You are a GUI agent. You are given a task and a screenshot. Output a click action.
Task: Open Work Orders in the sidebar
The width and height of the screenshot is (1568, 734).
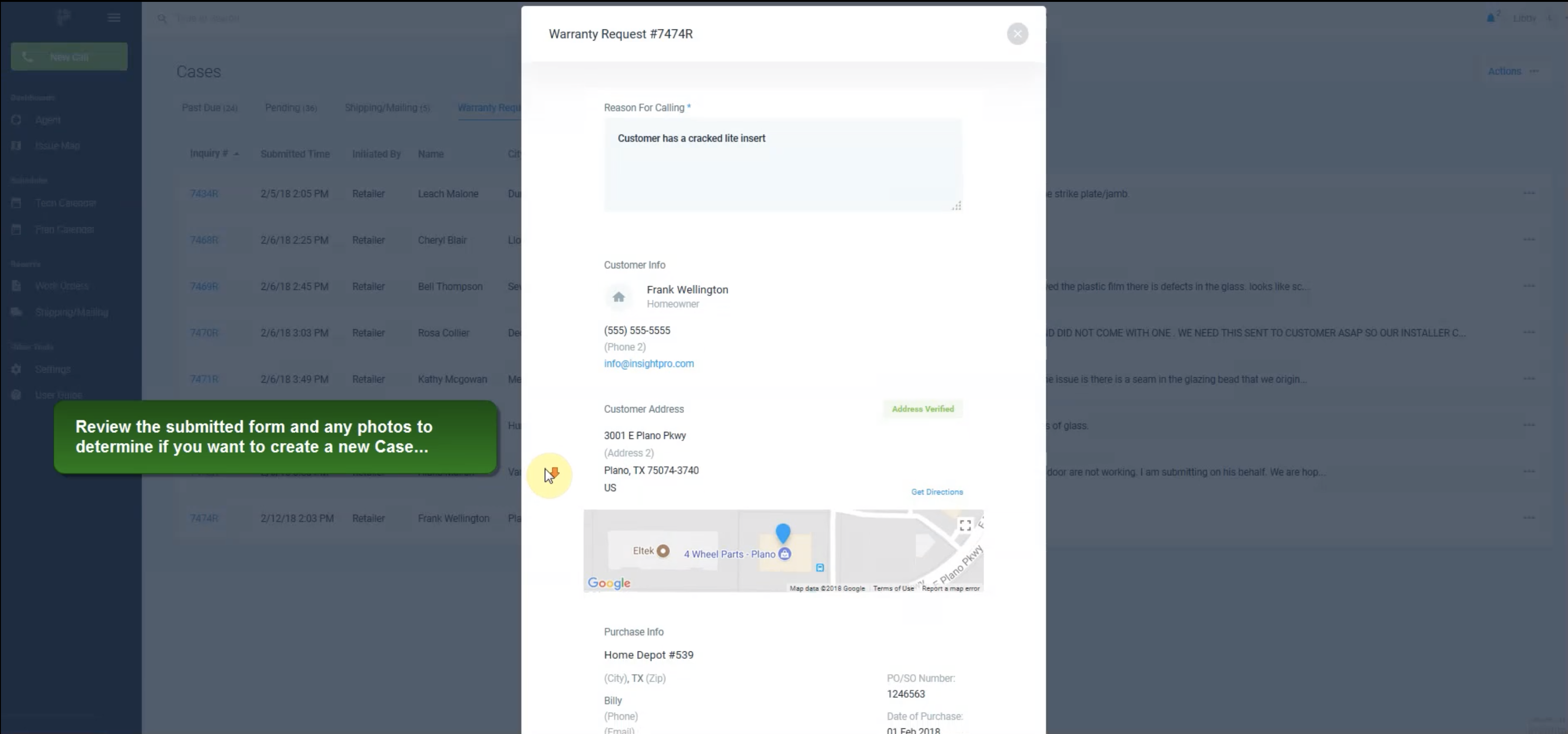[62, 286]
